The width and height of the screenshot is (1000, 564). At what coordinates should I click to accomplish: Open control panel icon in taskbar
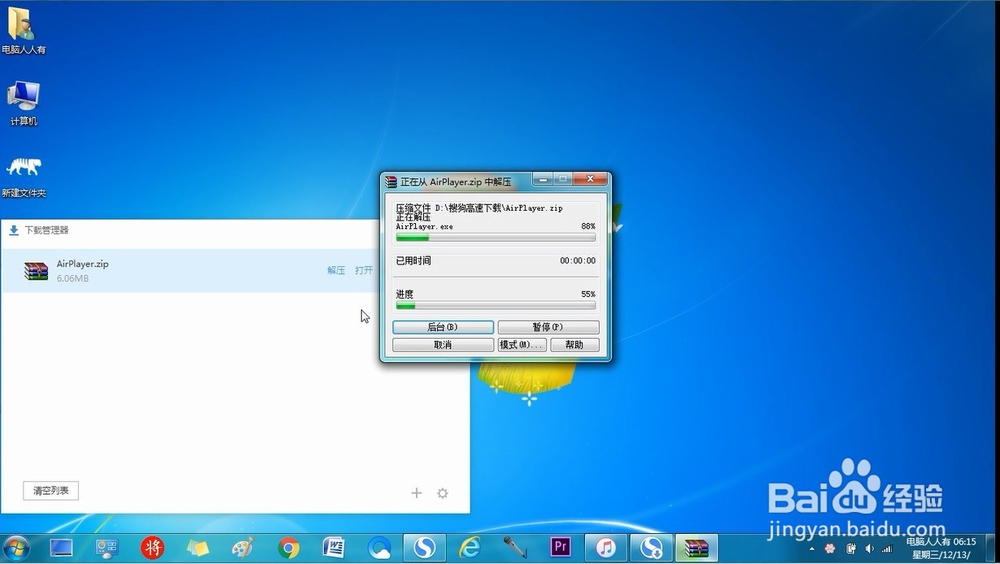[x=107, y=548]
